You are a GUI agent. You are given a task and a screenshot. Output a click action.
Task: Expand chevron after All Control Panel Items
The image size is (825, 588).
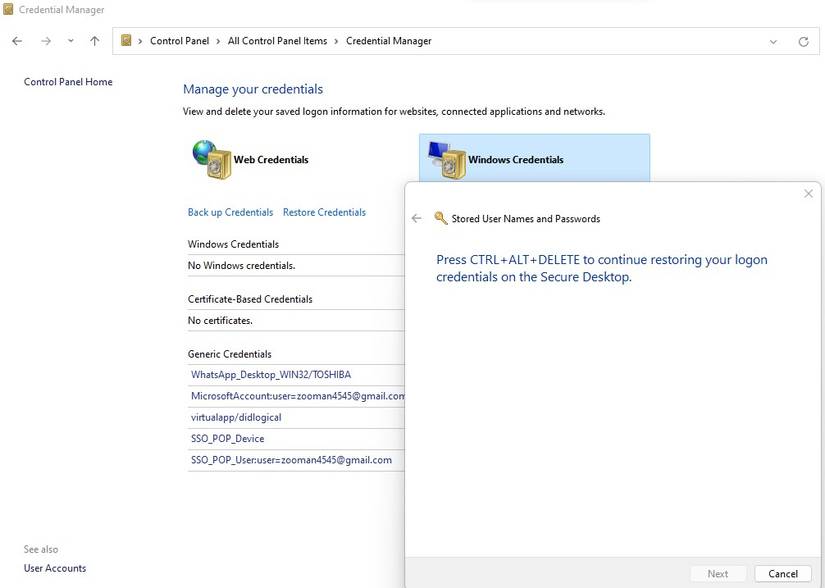[336, 41]
